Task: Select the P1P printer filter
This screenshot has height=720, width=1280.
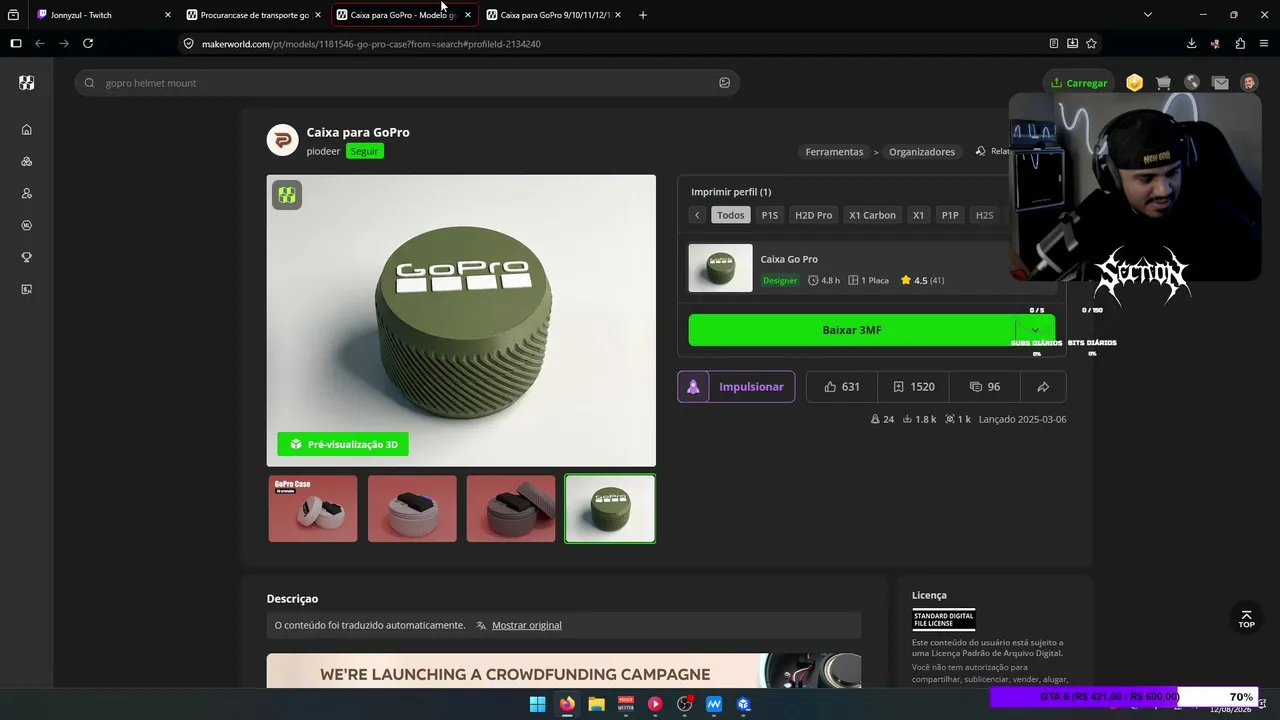Action: coord(950,215)
